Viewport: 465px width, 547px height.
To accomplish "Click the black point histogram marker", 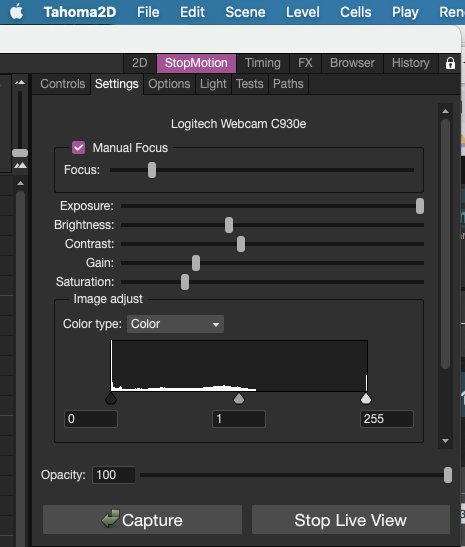I will [x=111, y=399].
